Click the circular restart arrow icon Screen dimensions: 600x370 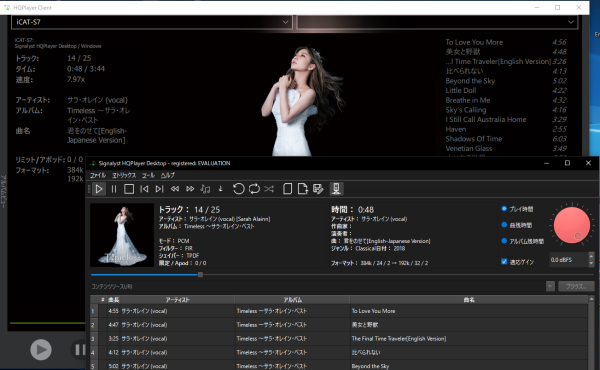238,189
